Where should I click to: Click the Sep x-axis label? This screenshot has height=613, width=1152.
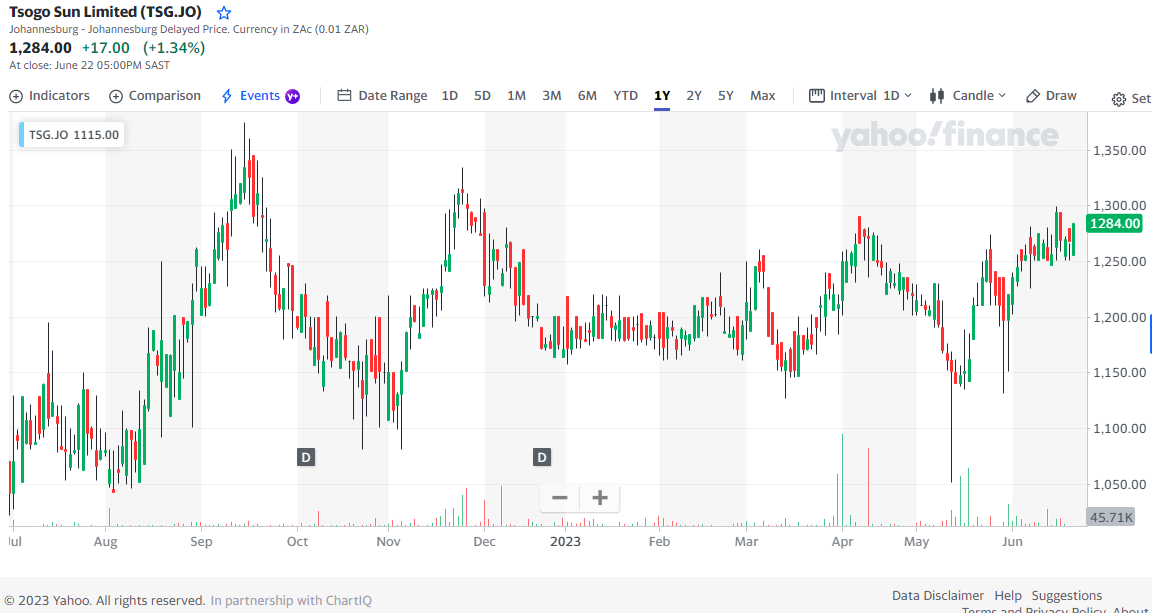(x=201, y=542)
